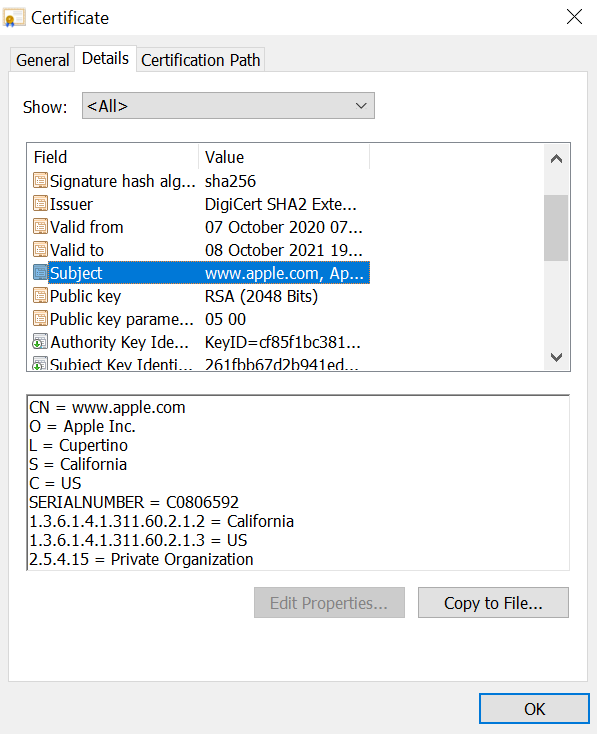Click the Copy to File button
Viewport: 597px width, 734px height.
click(493, 603)
